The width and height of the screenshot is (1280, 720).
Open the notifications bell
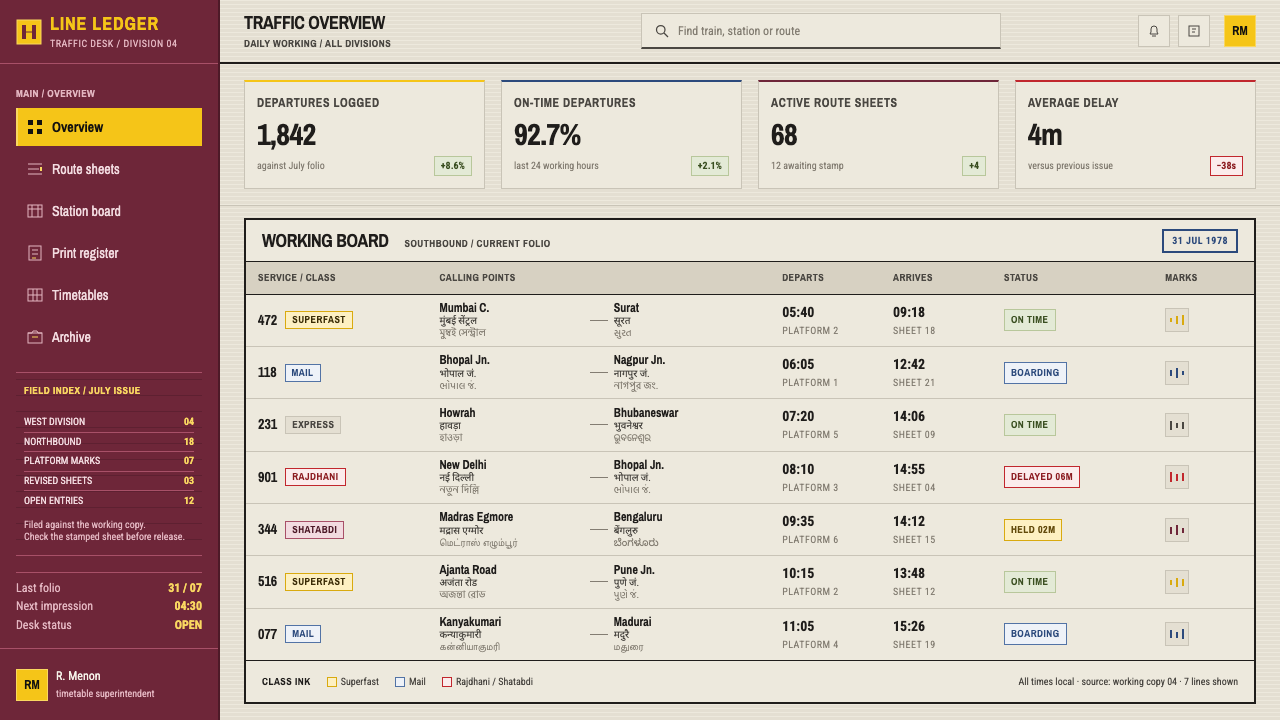pyautogui.click(x=1154, y=31)
